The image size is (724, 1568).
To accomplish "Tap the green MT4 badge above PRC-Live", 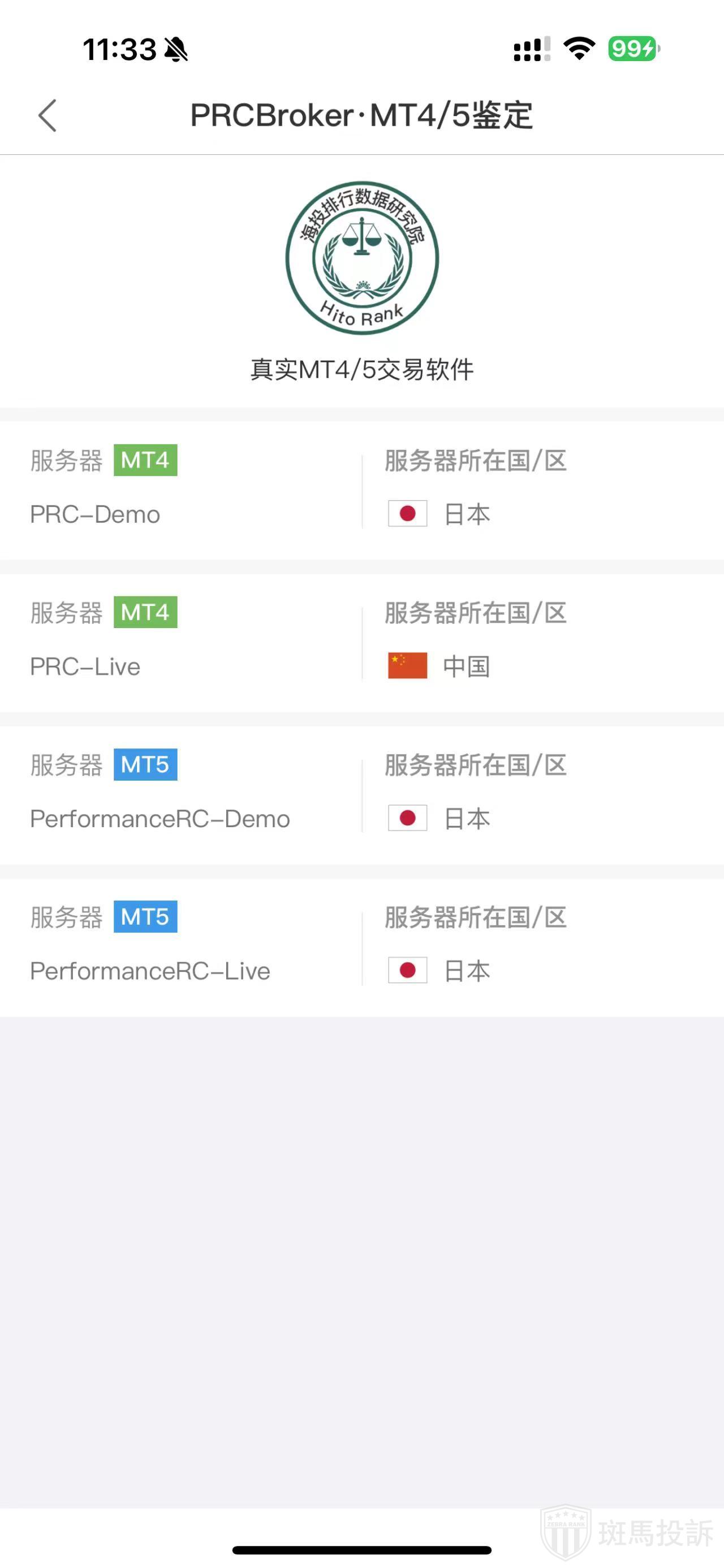I will click(x=145, y=612).
